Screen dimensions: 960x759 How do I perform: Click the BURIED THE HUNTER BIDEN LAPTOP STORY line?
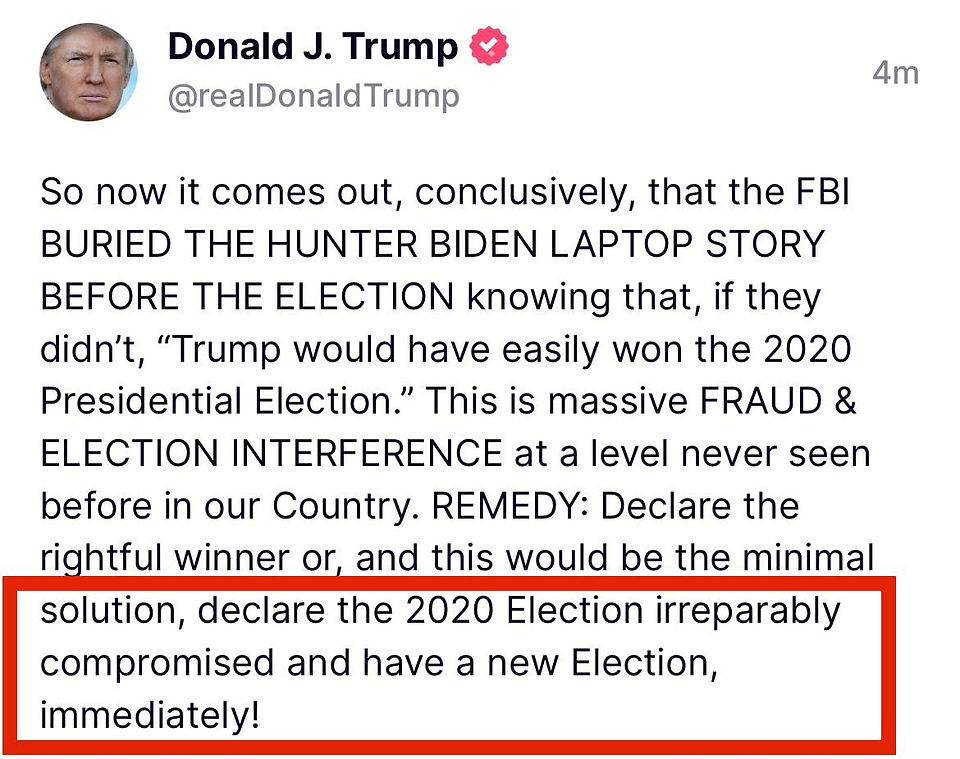432,244
